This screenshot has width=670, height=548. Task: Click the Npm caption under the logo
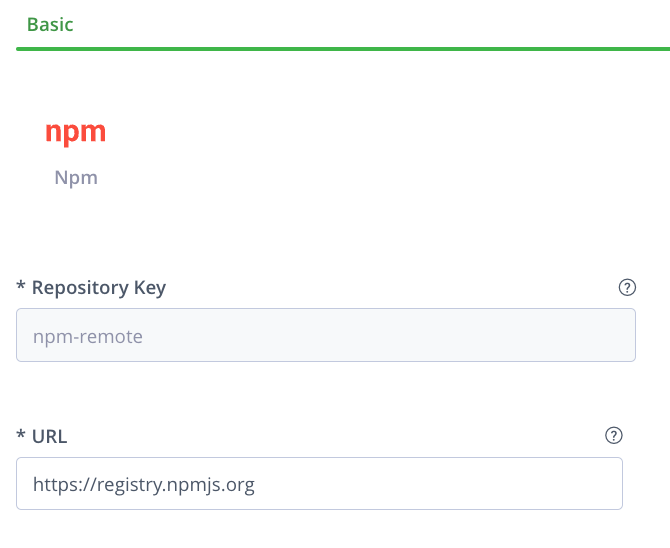[x=76, y=178]
